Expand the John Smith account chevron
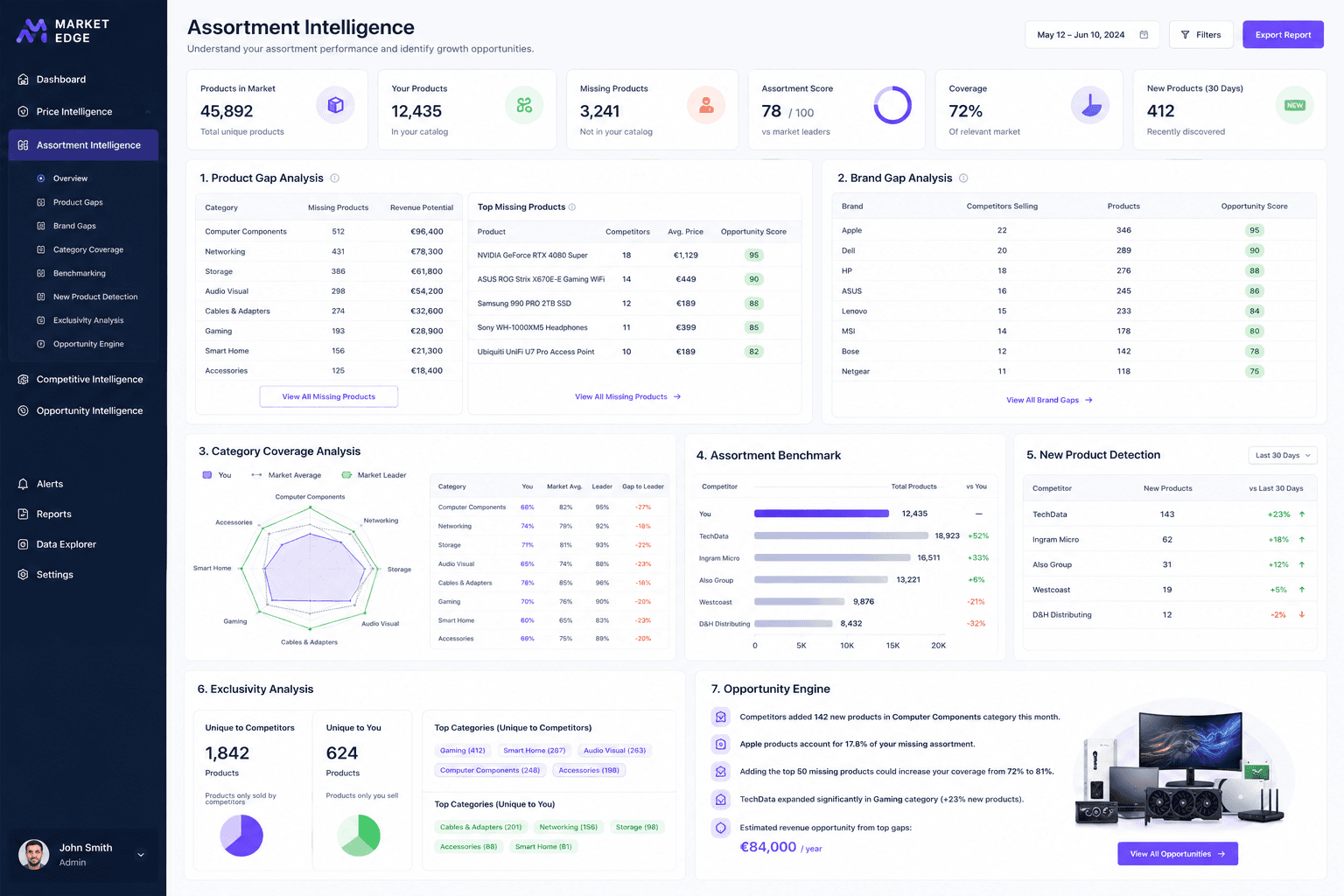1344x896 pixels. point(141,855)
